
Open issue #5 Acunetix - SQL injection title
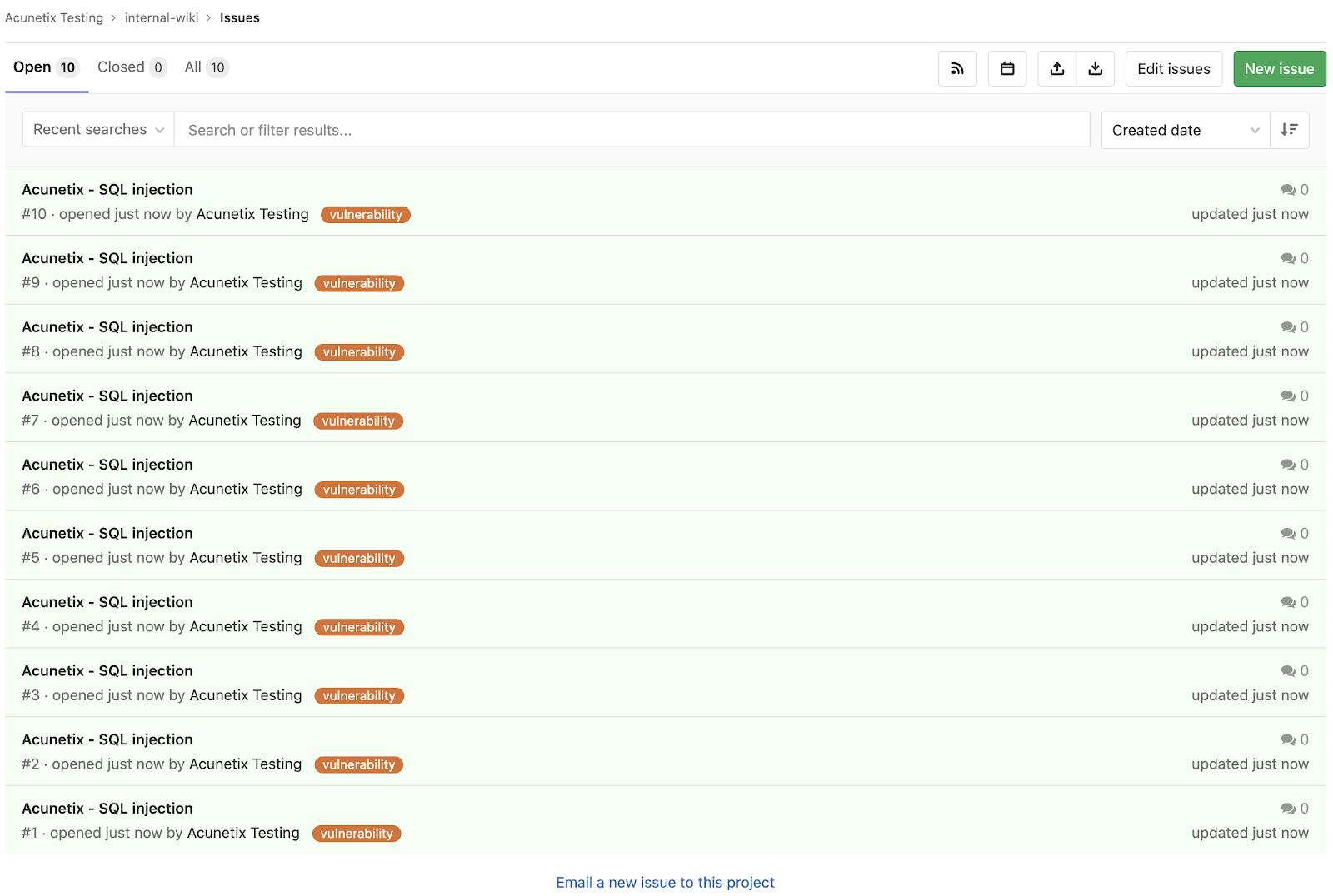coord(107,534)
